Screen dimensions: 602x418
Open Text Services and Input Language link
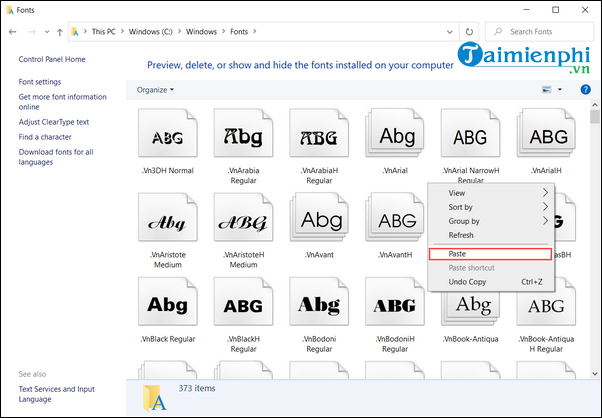click(x=56, y=394)
